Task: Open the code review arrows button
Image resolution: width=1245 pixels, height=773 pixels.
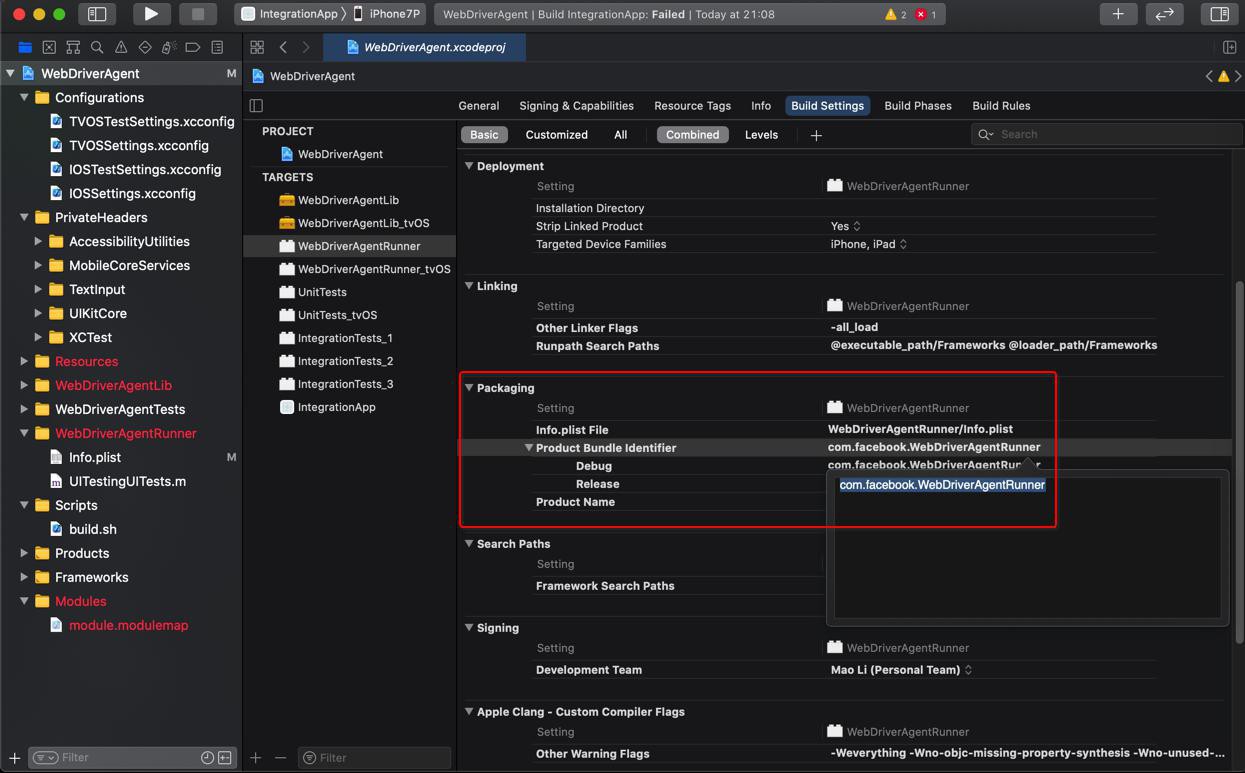Action: [1165, 14]
